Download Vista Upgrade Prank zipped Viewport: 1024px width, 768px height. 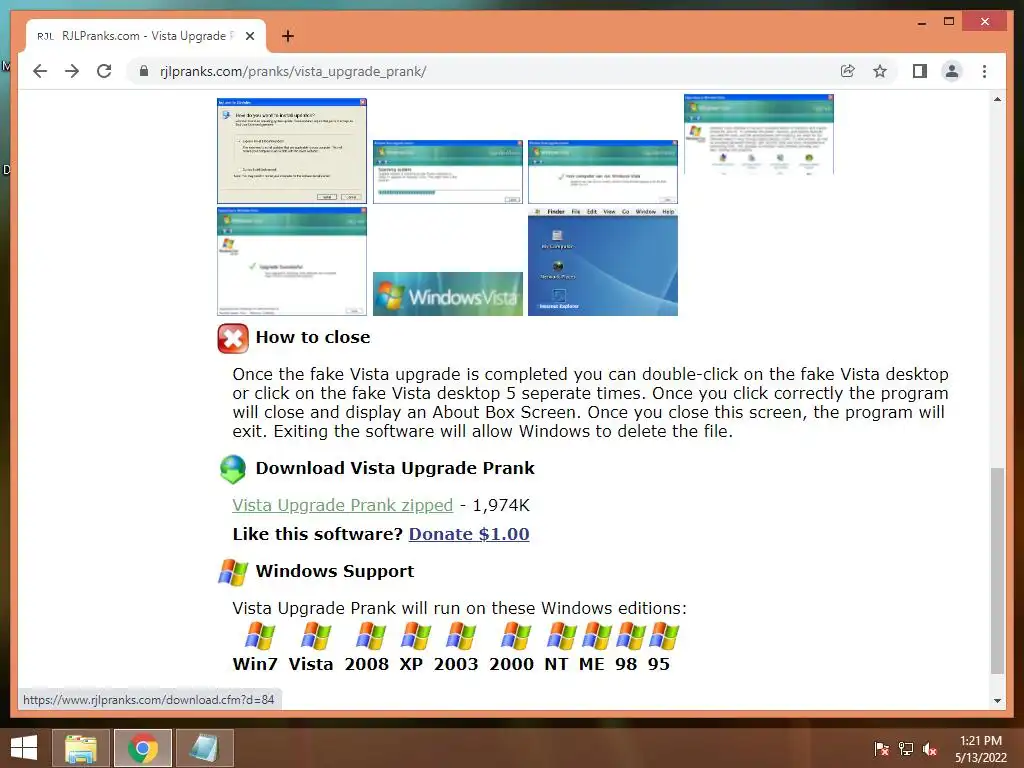[342, 505]
